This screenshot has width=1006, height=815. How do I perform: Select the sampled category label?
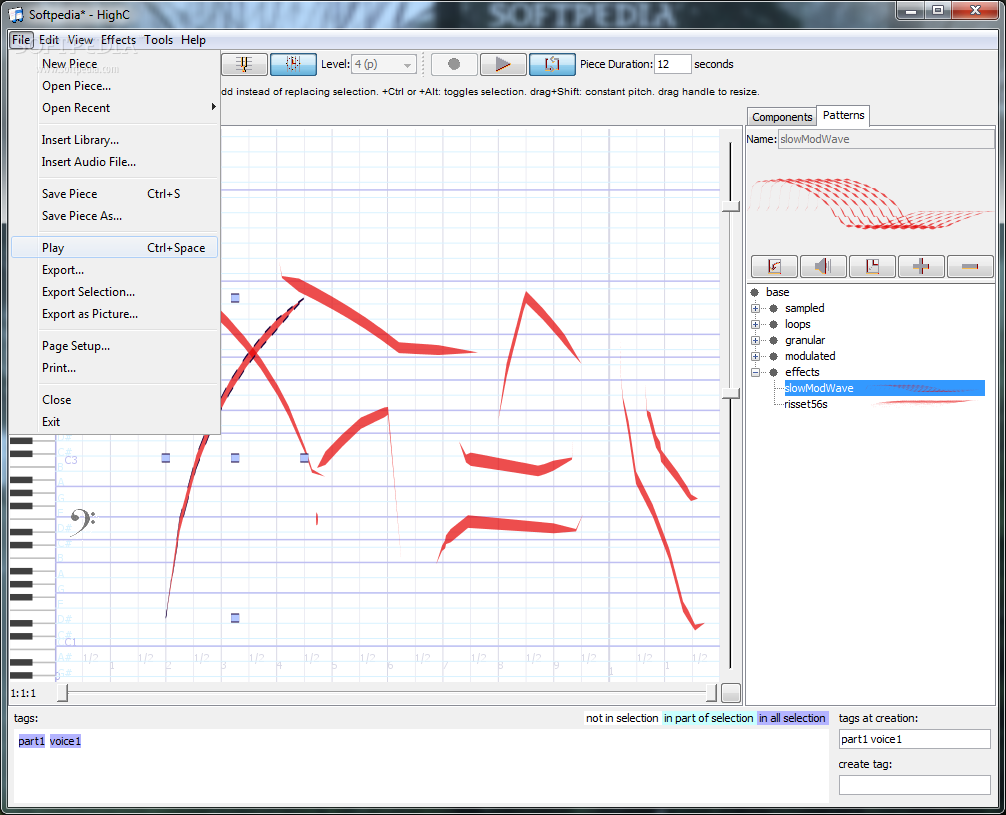[x=805, y=308]
